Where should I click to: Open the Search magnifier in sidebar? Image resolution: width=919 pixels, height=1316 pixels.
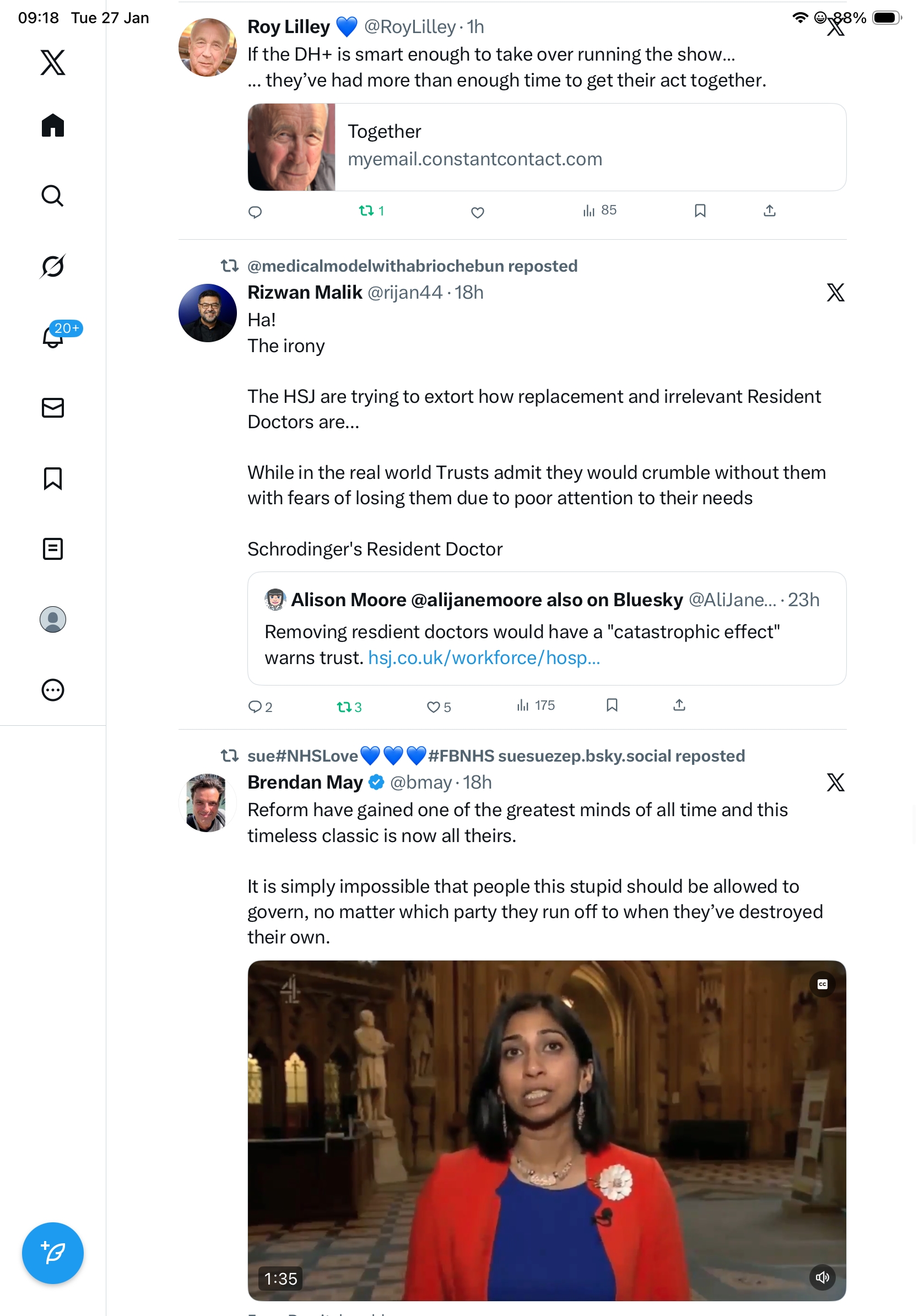pyautogui.click(x=53, y=196)
